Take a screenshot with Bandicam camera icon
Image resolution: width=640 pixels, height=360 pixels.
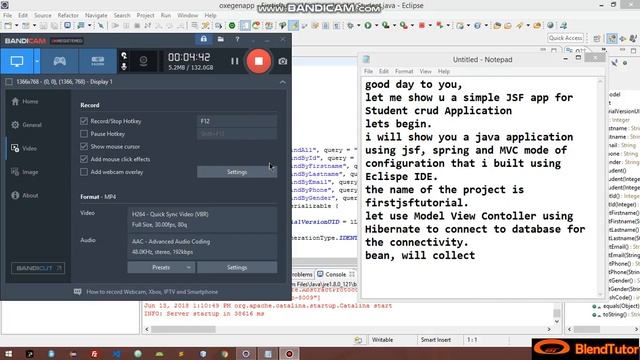(282, 61)
